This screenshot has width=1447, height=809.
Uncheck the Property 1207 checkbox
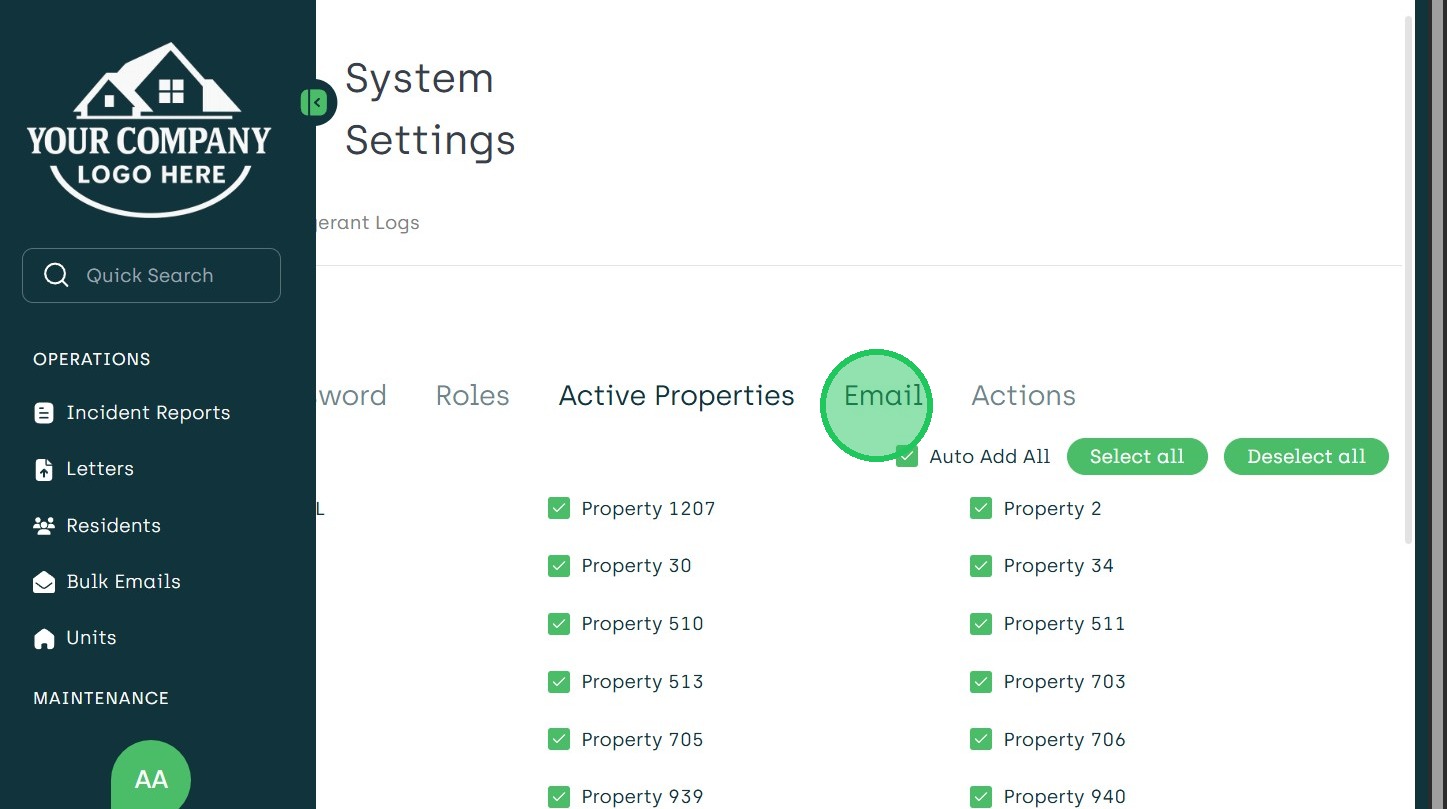[x=559, y=508]
